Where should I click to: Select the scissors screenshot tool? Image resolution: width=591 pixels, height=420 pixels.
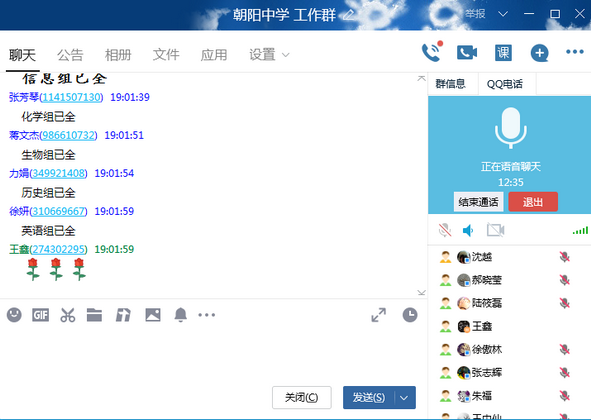pyautogui.click(x=67, y=315)
